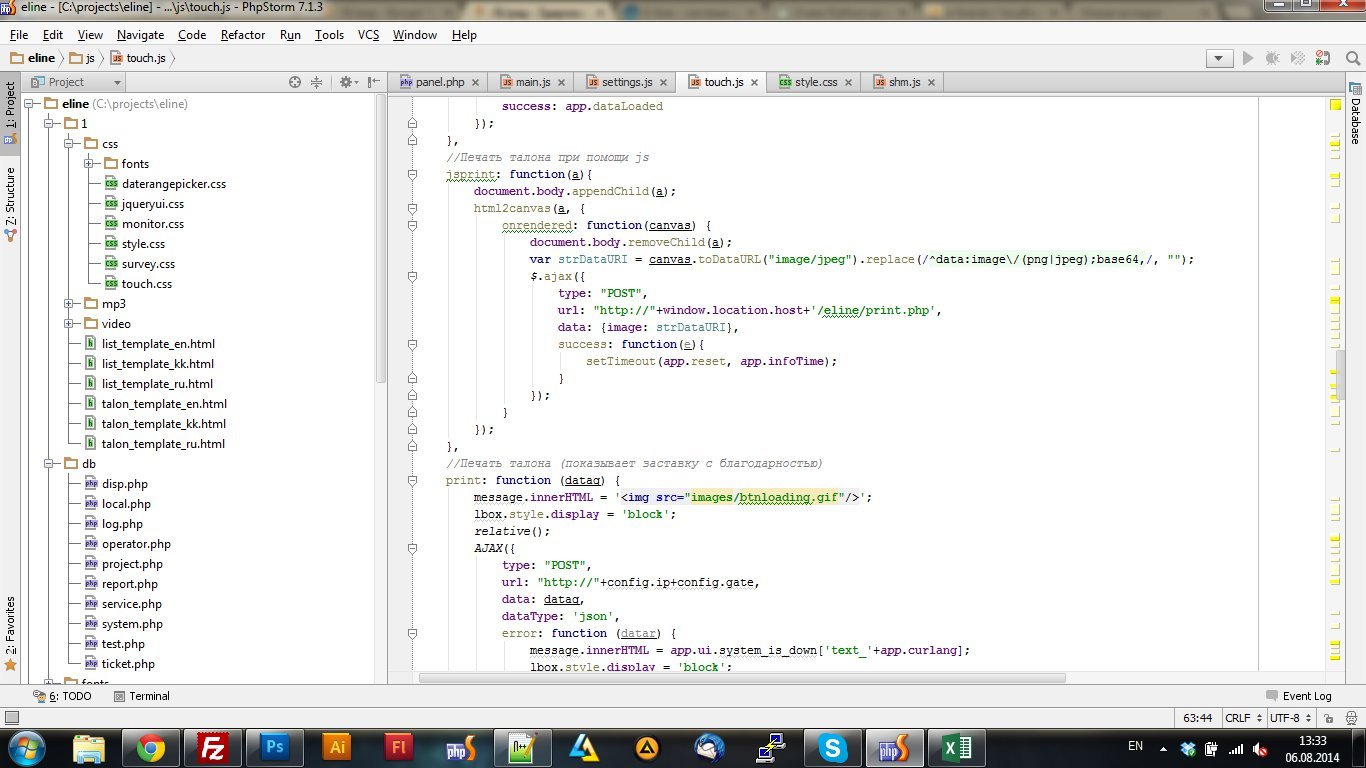Click Scroll from Source target icon
Viewport: 1366px width, 768px height.
click(x=295, y=82)
